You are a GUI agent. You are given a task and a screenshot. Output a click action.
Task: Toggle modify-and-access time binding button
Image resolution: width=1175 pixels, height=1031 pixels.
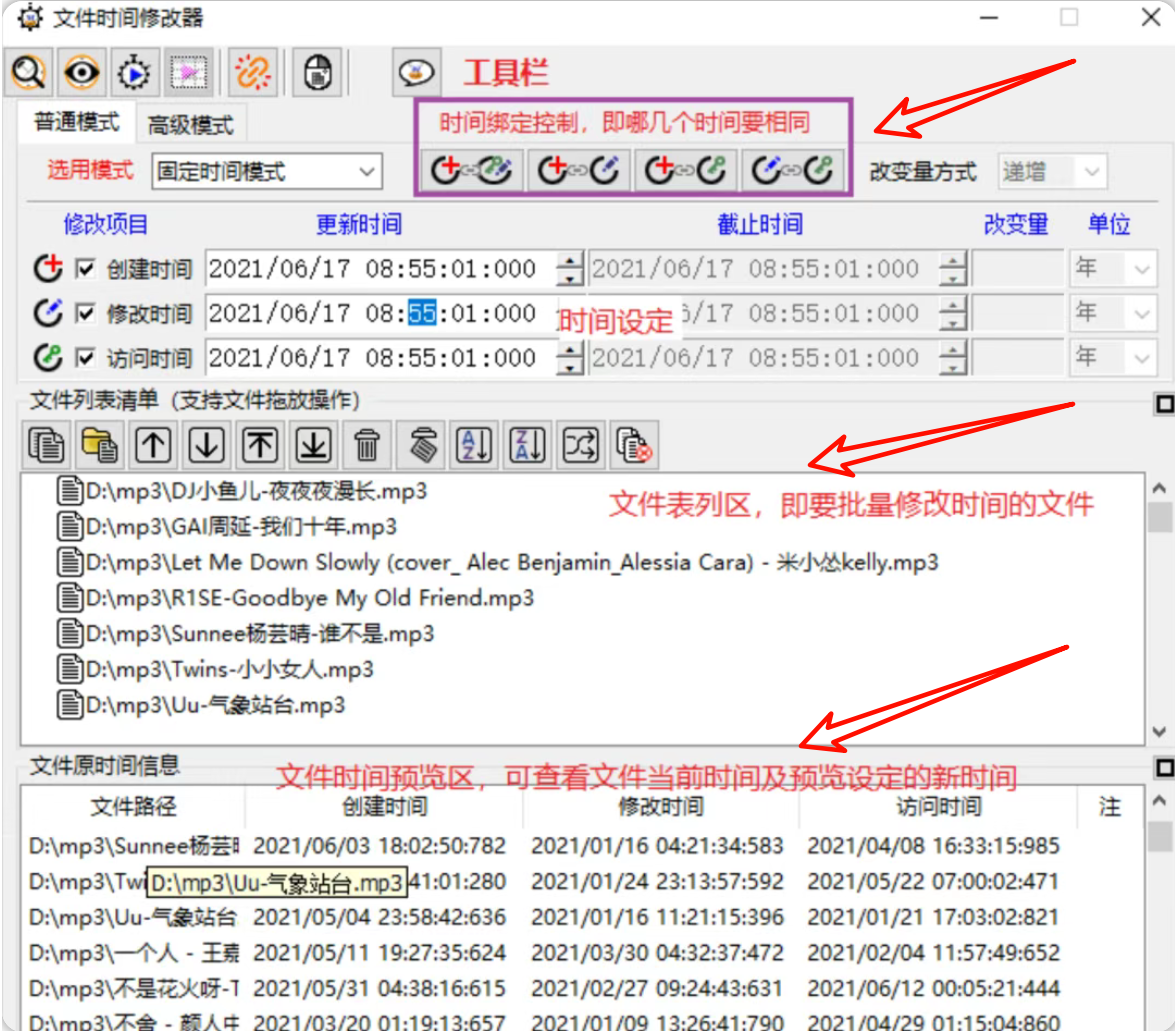click(792, 171)
